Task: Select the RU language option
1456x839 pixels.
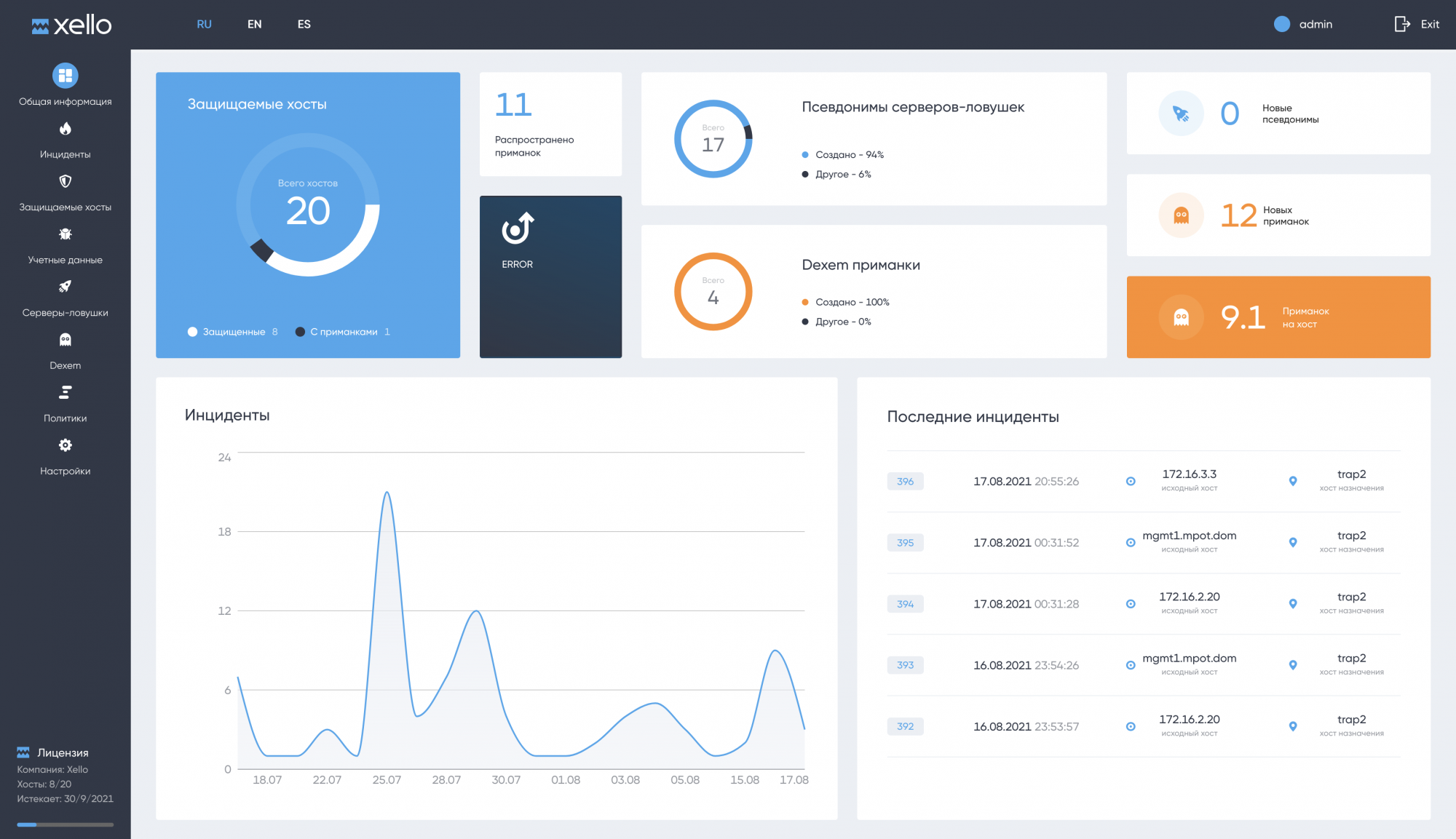Action: 204,24
